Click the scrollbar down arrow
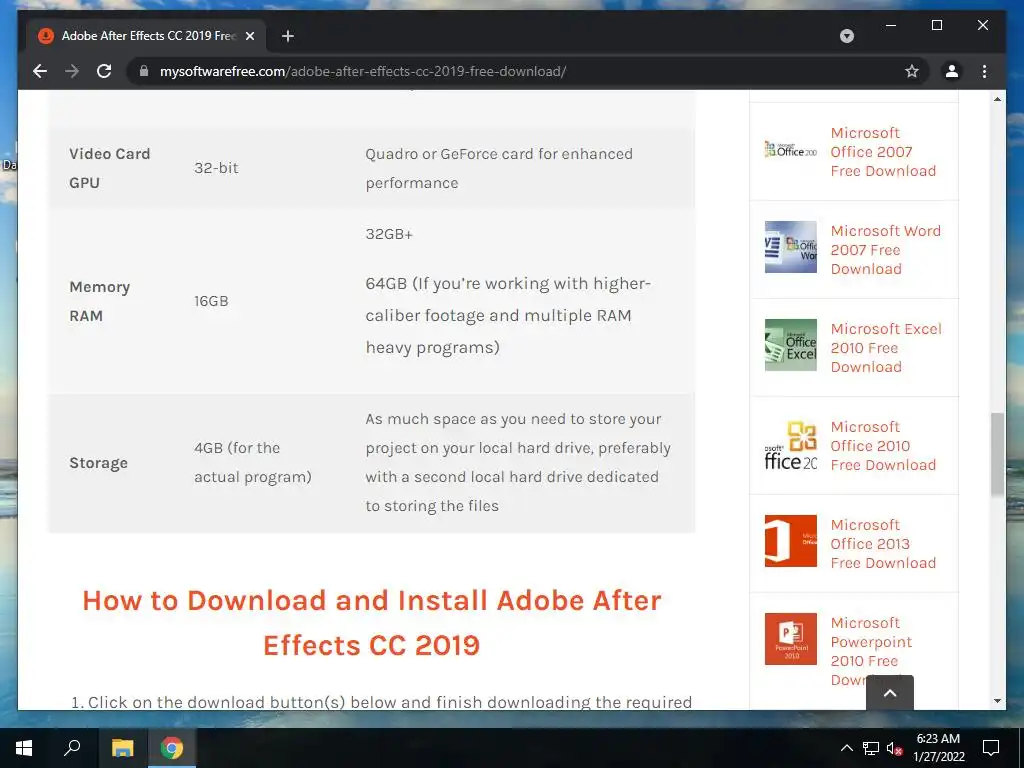This screenshot has width=1024, height=768. point(997,701)
